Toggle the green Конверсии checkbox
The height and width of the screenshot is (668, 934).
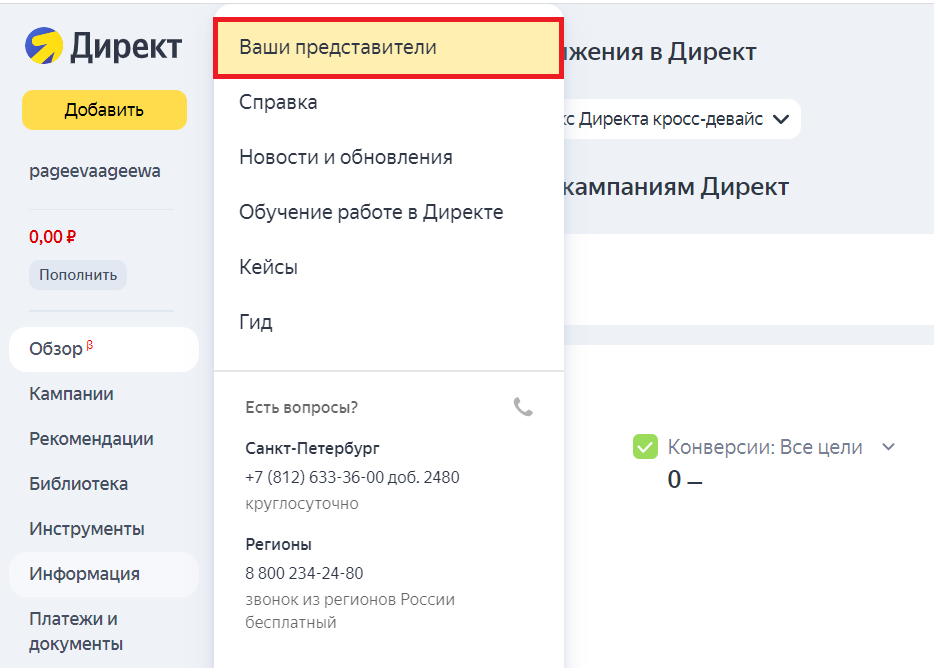645,447
